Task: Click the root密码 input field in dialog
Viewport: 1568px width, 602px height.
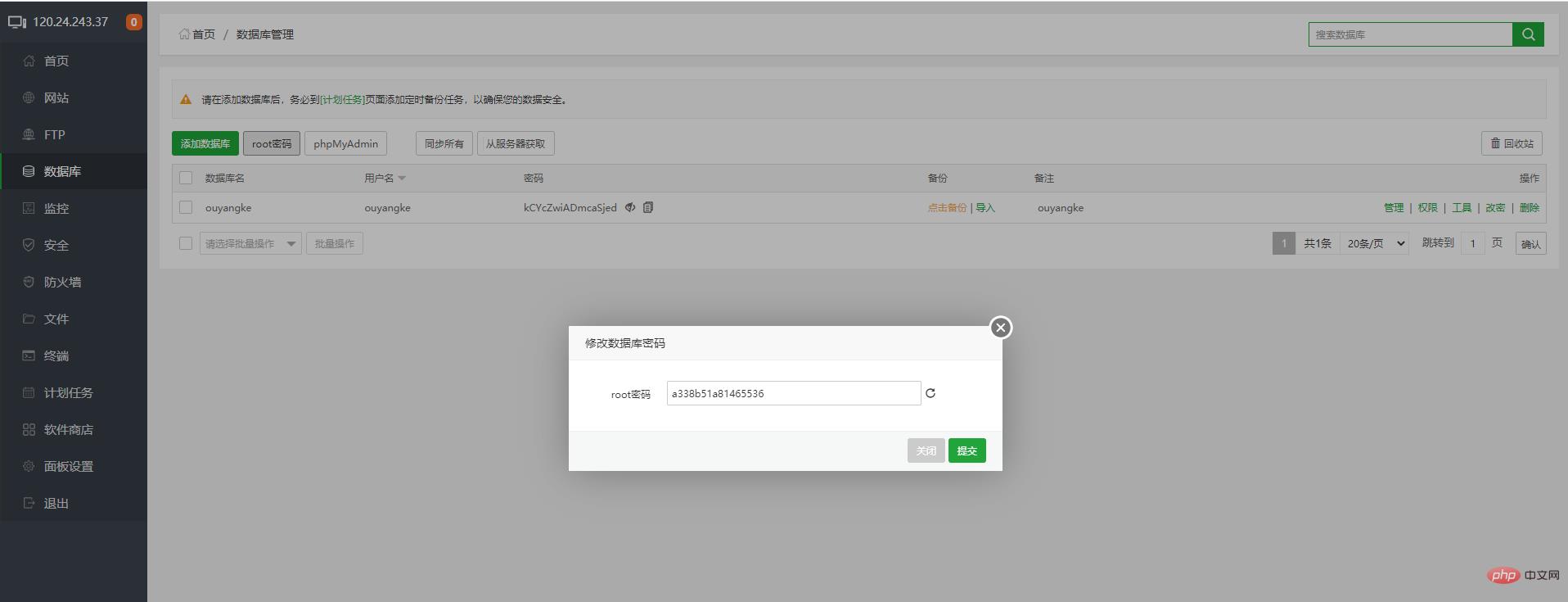Action: (x=792, y=393)
